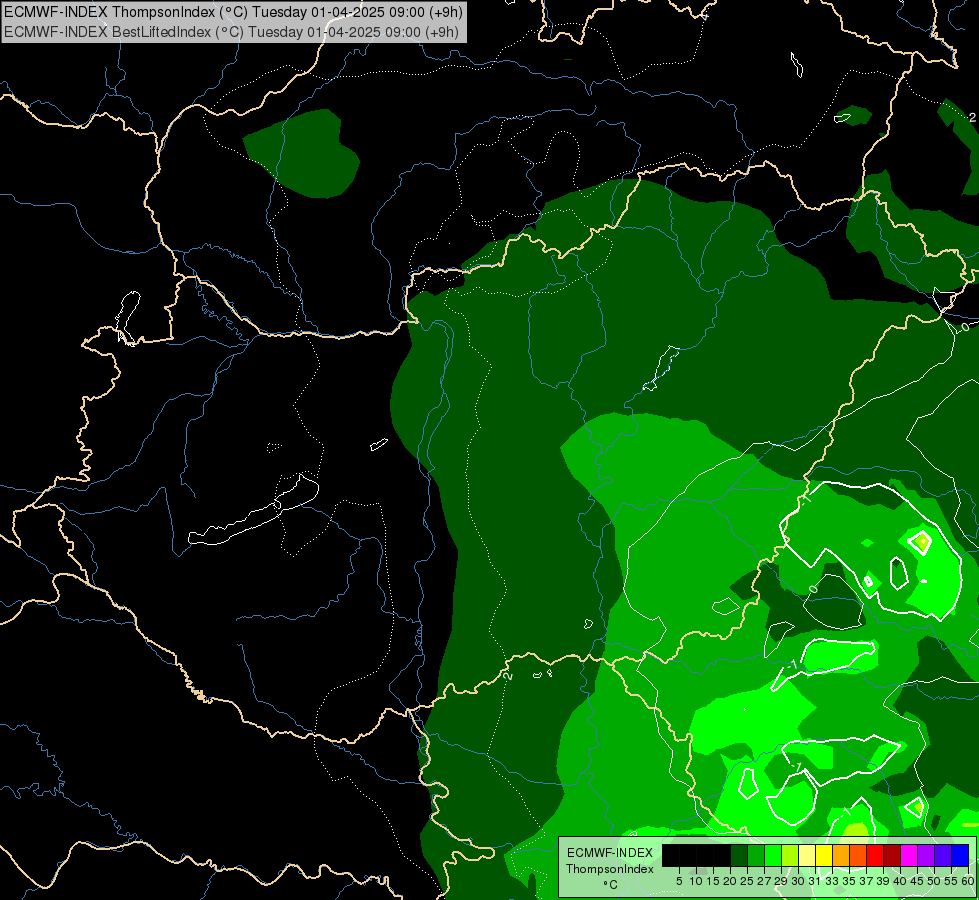This screenshot has height=900, width=979.
Task: Click the legend tick value '33'
Action: (832, 881)
